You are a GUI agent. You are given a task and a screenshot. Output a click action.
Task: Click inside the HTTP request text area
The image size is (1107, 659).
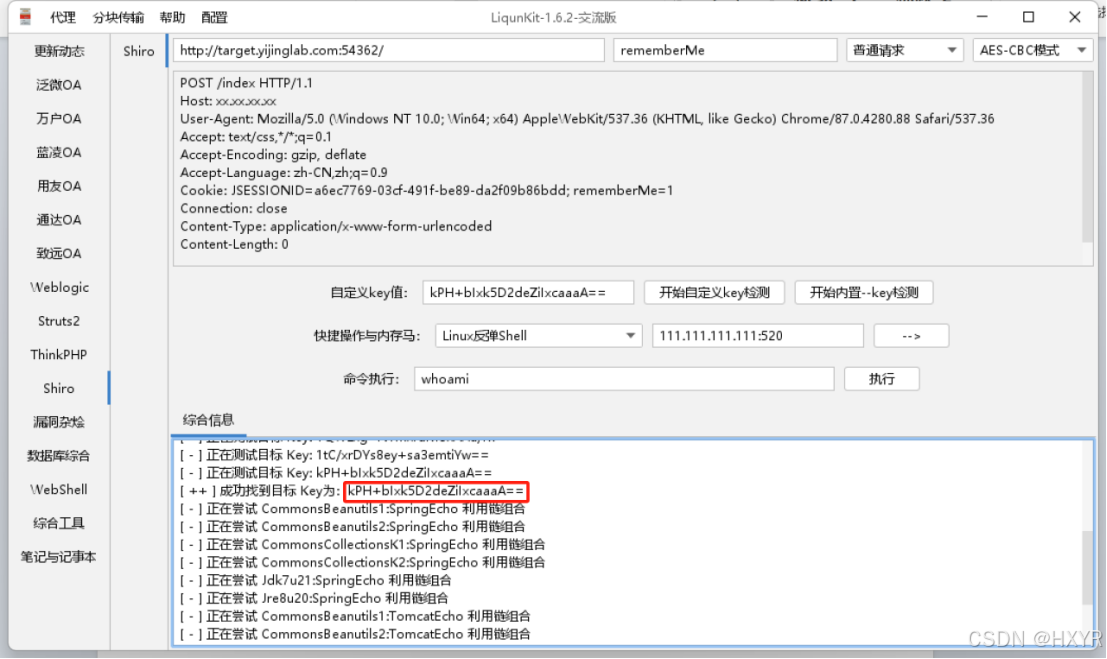(x=627, y=168)
